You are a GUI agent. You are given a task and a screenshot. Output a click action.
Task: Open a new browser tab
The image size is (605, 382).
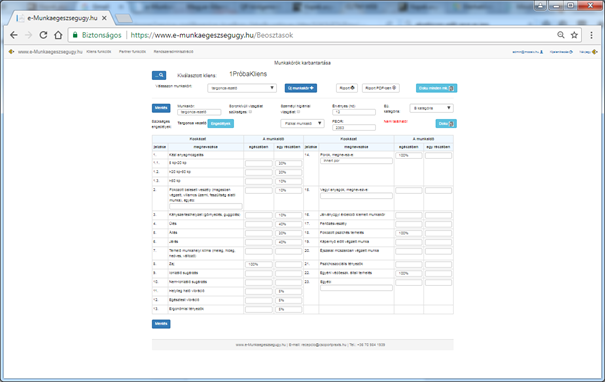(123, 18)
